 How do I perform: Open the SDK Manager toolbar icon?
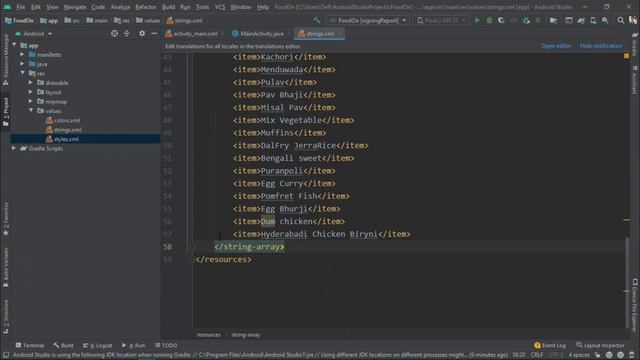605,20
